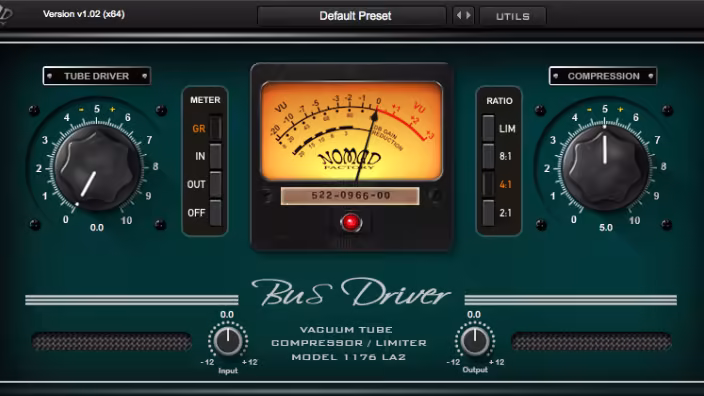Screen dimensions: 704x396
Task: Click the Version v1.02 (x64) text
Action: click(84, 14)
